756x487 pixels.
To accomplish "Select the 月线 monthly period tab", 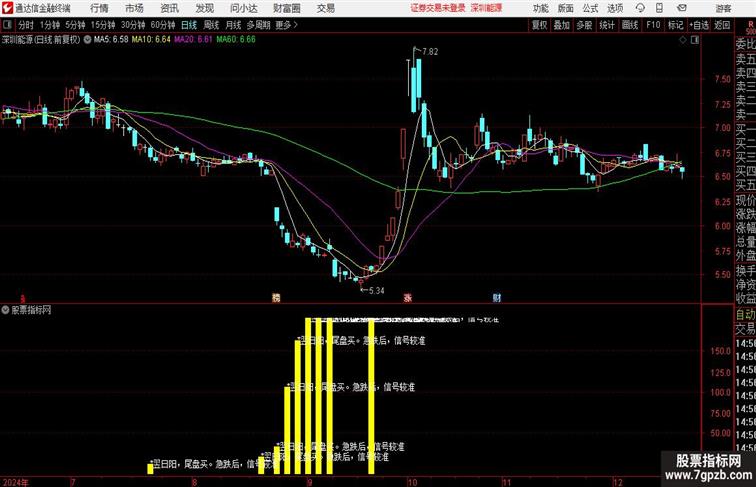I will coord(233,25).
